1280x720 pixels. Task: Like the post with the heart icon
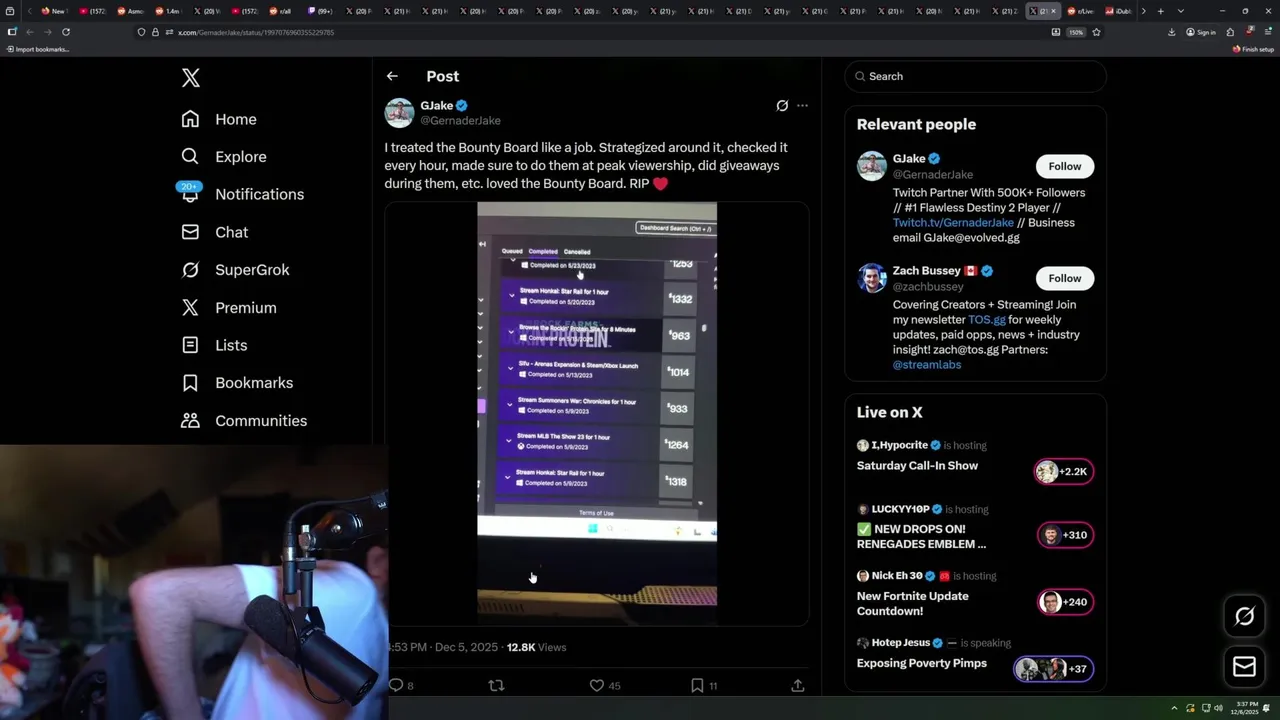click(x=597, y=685)
